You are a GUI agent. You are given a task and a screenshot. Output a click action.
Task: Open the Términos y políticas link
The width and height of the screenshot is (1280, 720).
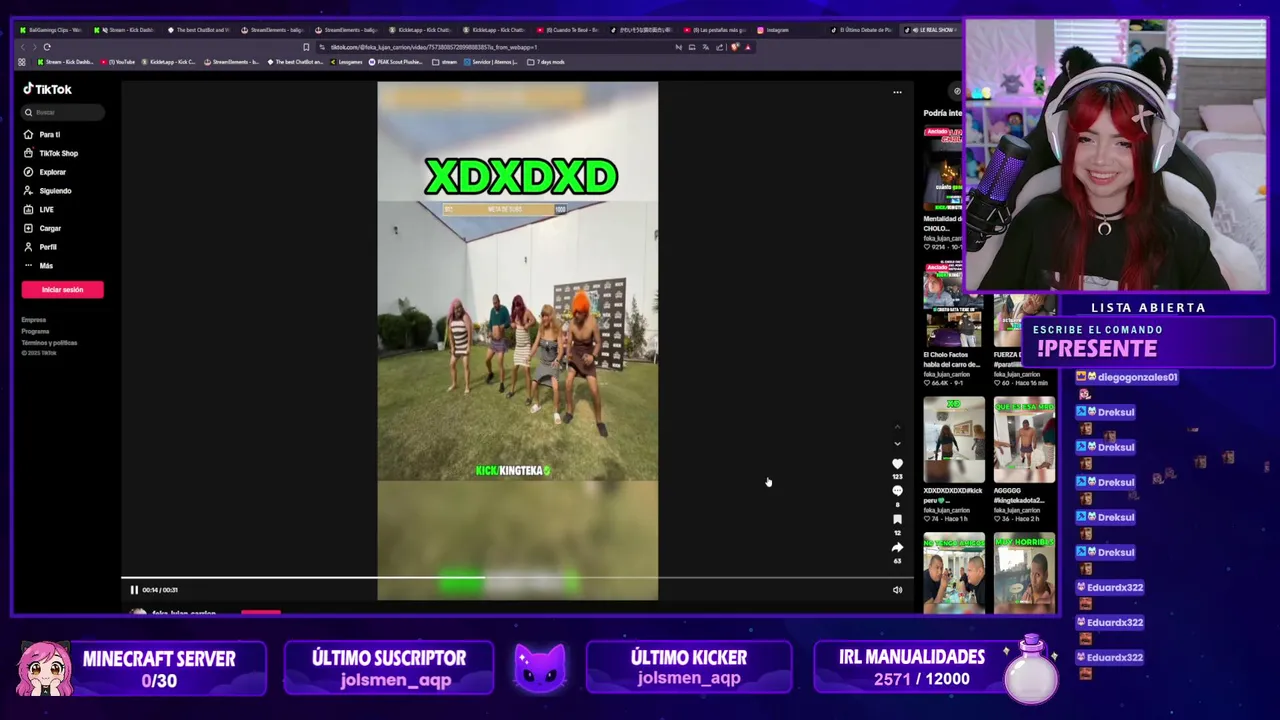pyautogui.click(x=49, y=342)
